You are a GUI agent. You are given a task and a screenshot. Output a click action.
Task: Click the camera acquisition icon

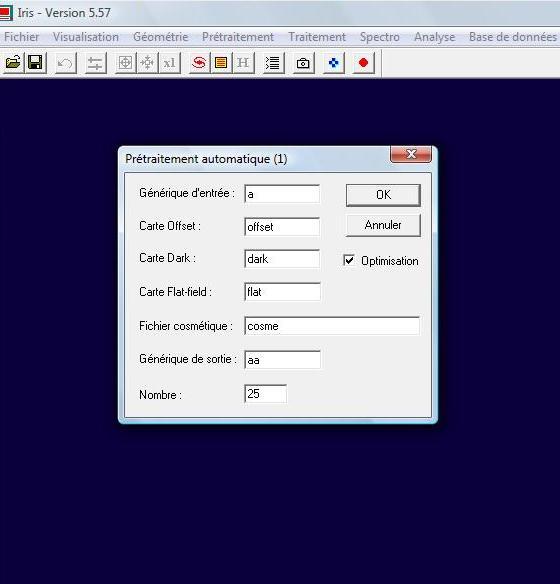click(x=303, y=63)
